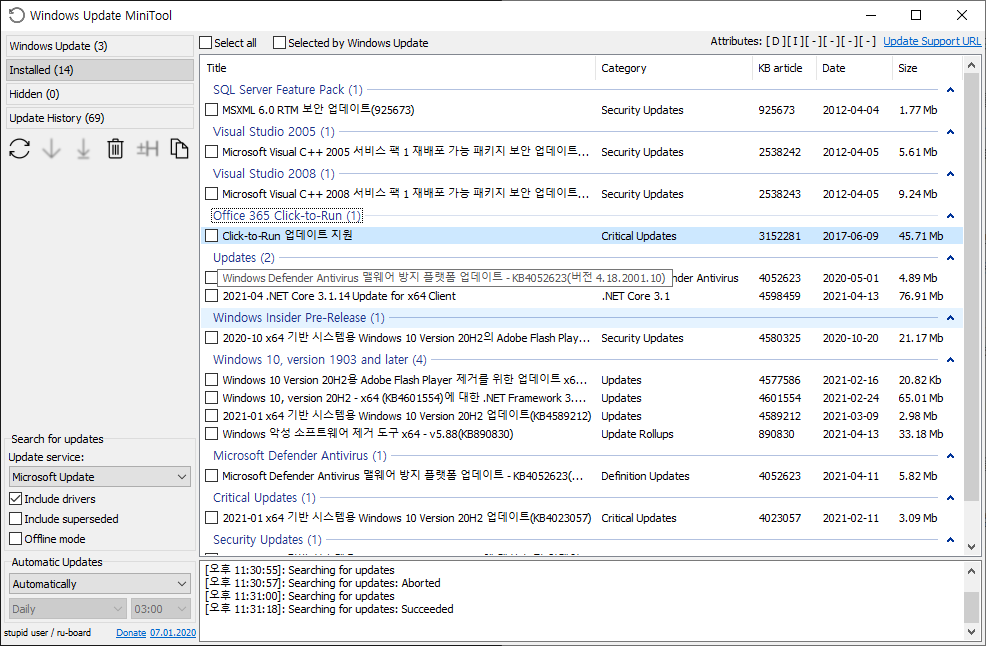Collapse the Visual Studio 2008 group
The width and height of the screenshot is (986, 646).
click(x=950, y=174)
